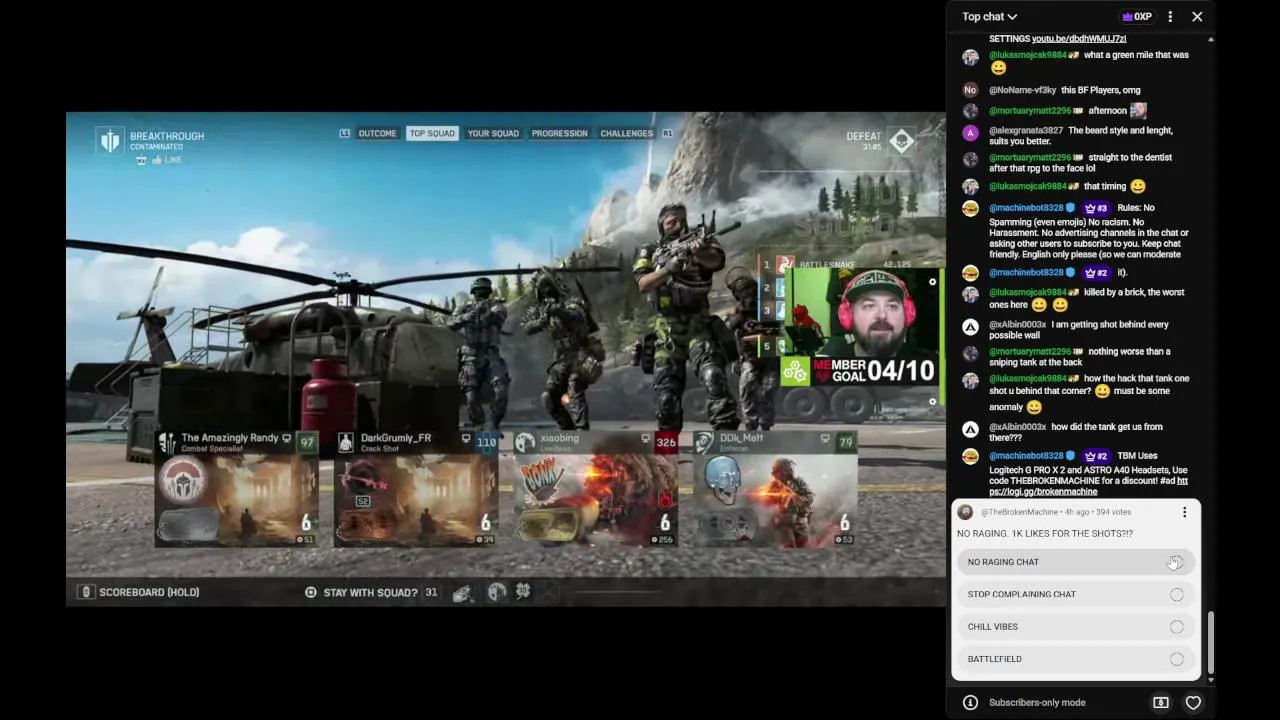
Task: Click the #3 crown badge in chat
Action: (x=1096, y=208)
